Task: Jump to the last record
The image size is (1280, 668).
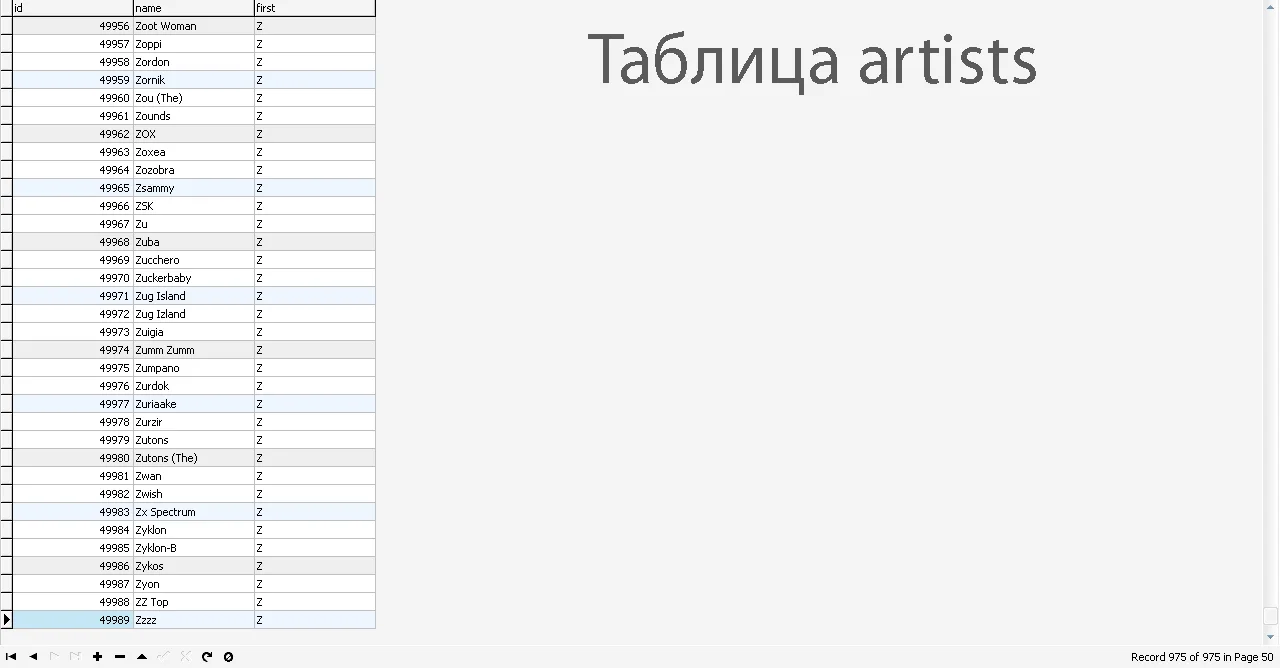Action: coord(75,657)
